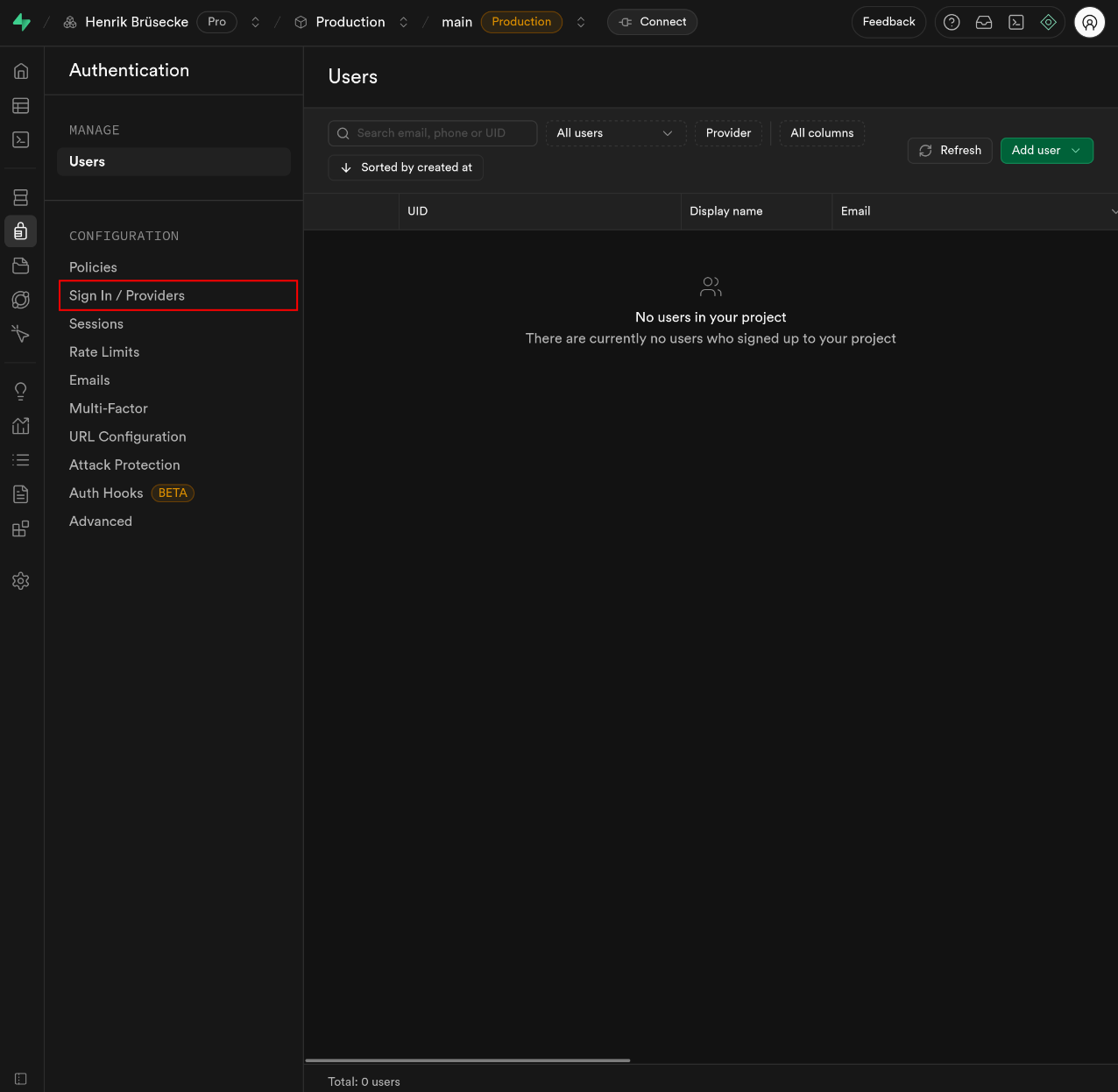
Task: Click the Connect button
Action: point(652,22)
